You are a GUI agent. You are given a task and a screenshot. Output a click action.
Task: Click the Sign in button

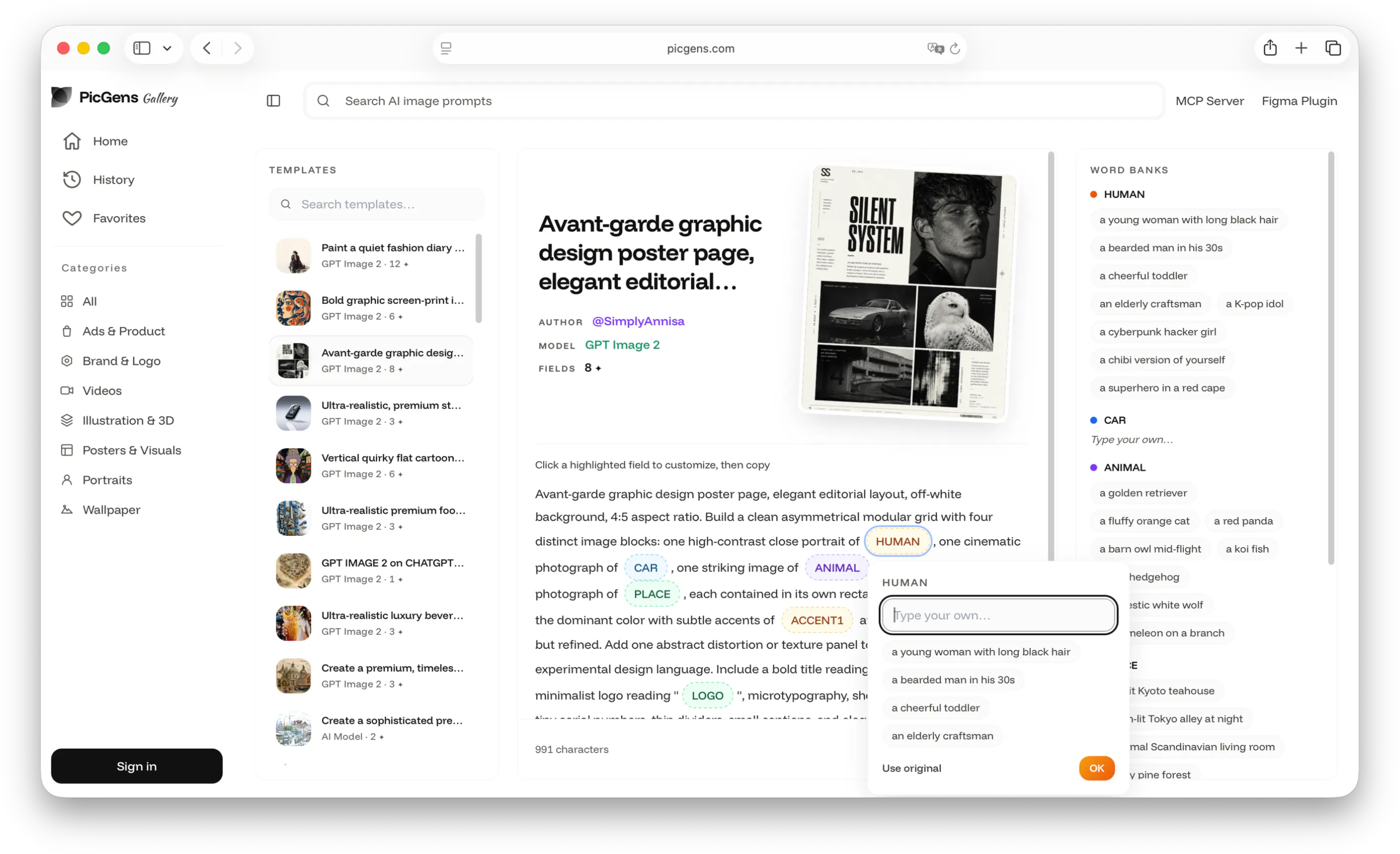pos(137,766)
